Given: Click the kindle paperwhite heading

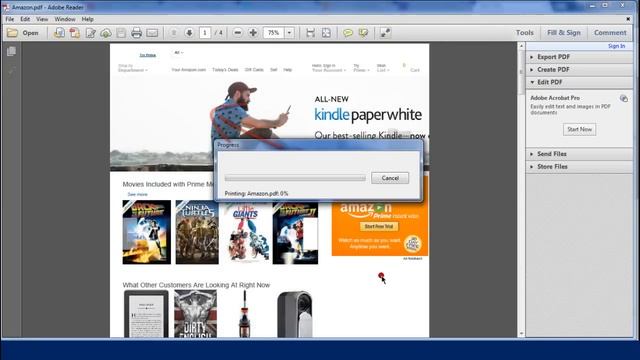Looking at the screenshot, I should (x=368, y=115).
